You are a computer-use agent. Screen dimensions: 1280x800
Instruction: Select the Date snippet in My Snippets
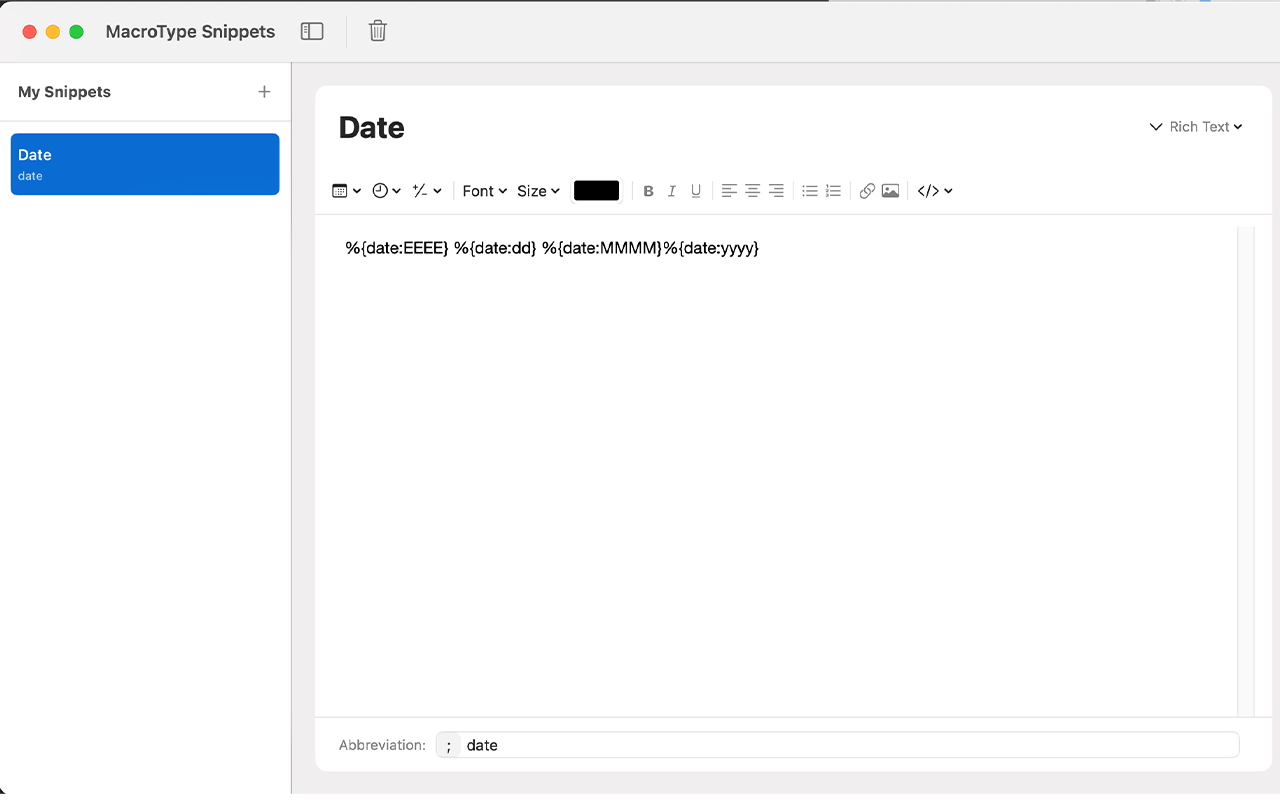tap(144, 163)
